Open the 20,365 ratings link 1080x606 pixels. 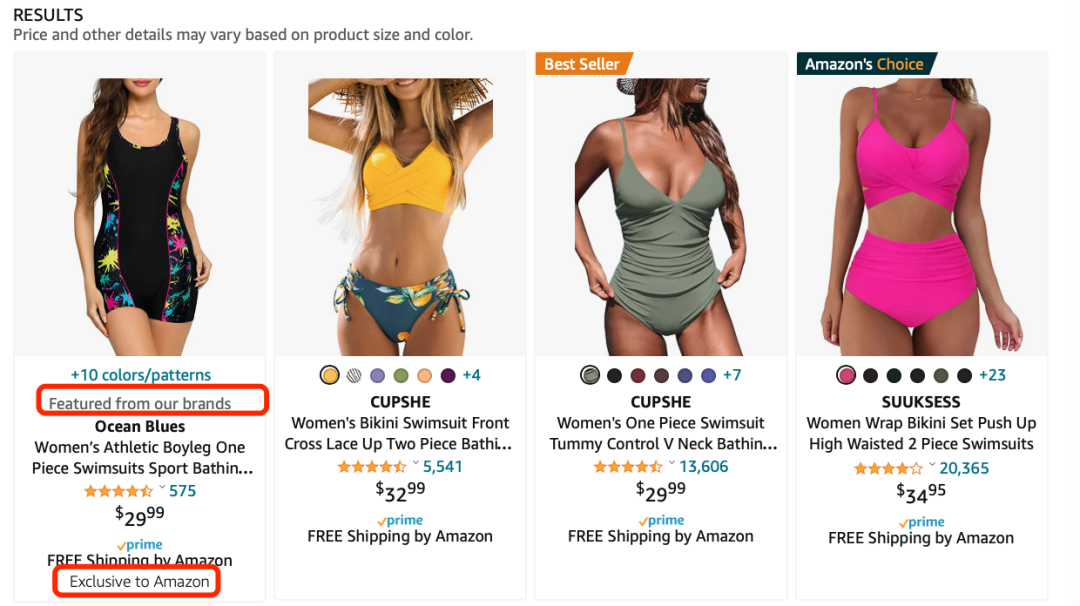click(964, 468)
